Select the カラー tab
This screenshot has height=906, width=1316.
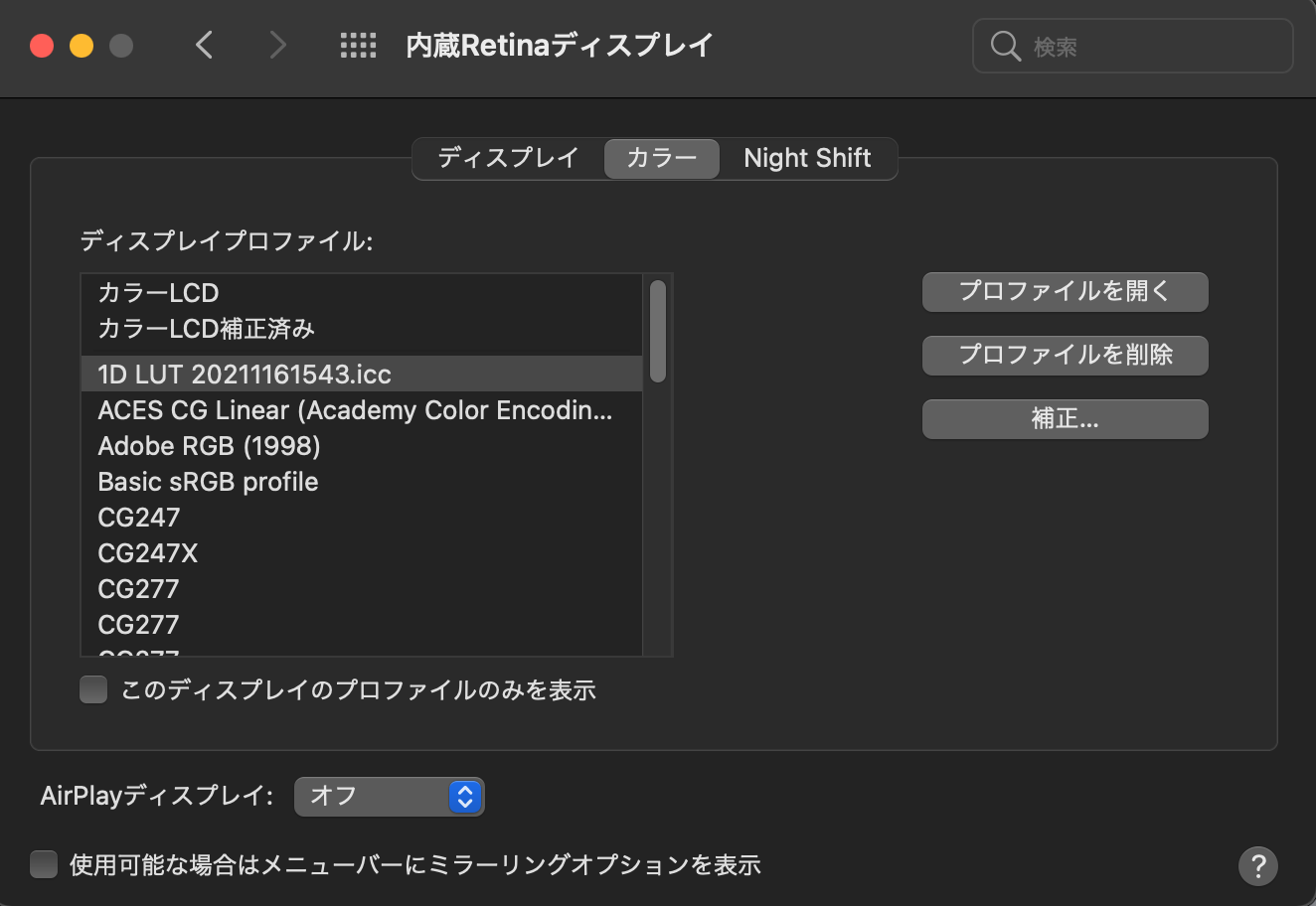click(661, 158)
